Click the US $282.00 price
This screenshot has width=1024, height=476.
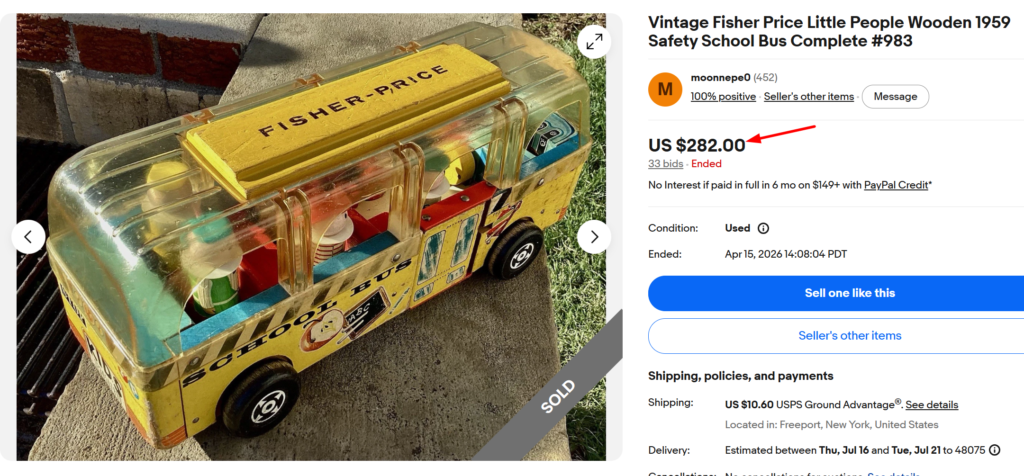[x=696, y=145]
